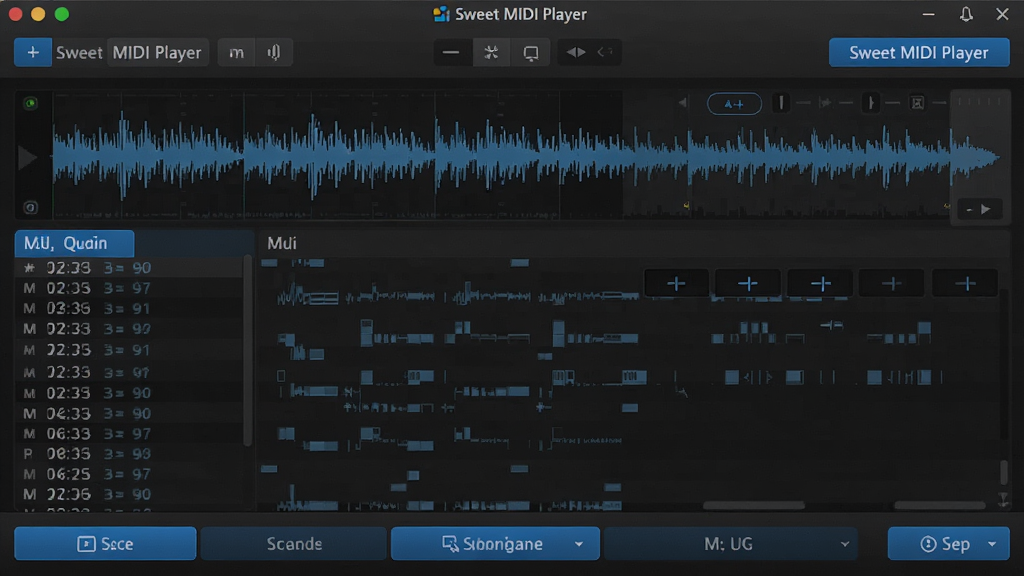The height and width of the screenshot is (576, 1024).
Task: Click the yellow marker at waveform's darker section
Action: [686, 206]
